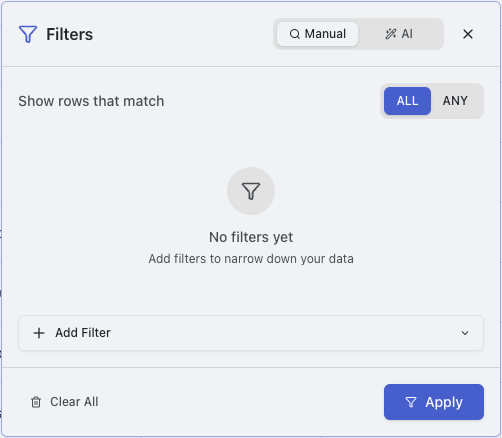Viewport: 502px width, 438px height.
Task: Click the "Filters" panel title
Action: click(x=70, y=34)
